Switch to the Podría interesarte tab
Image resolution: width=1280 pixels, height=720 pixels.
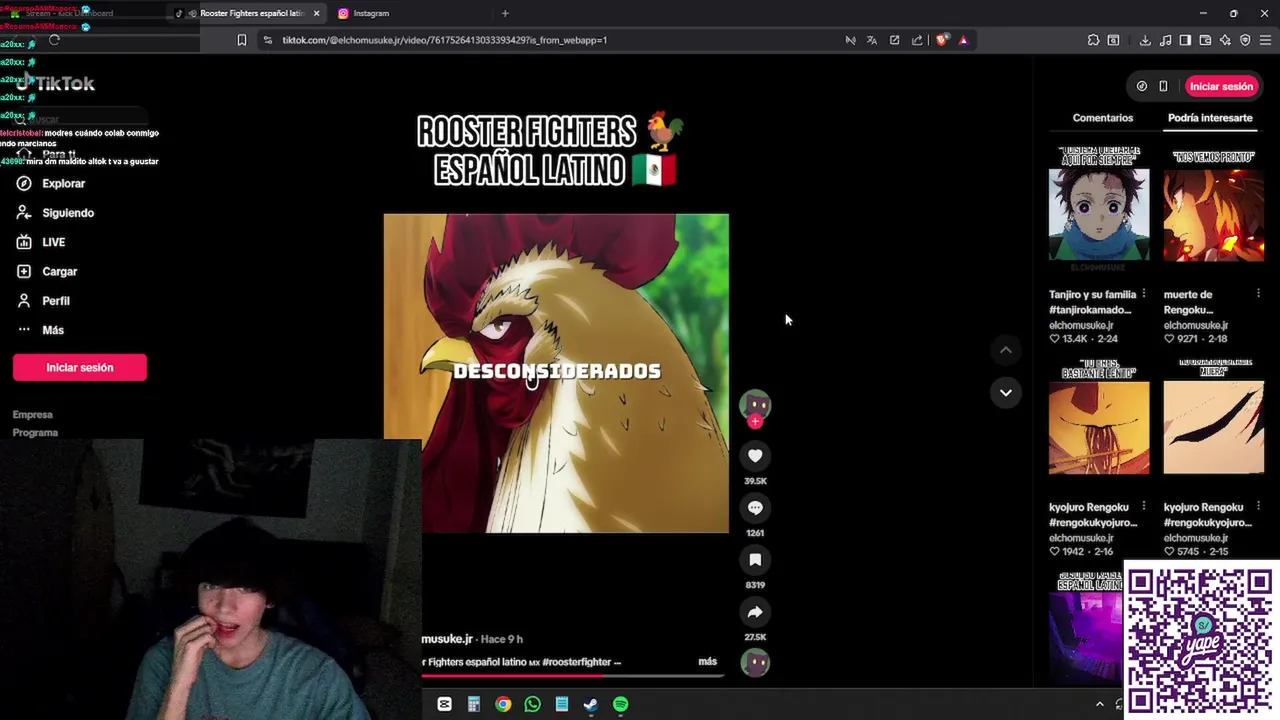point(1210,118)
